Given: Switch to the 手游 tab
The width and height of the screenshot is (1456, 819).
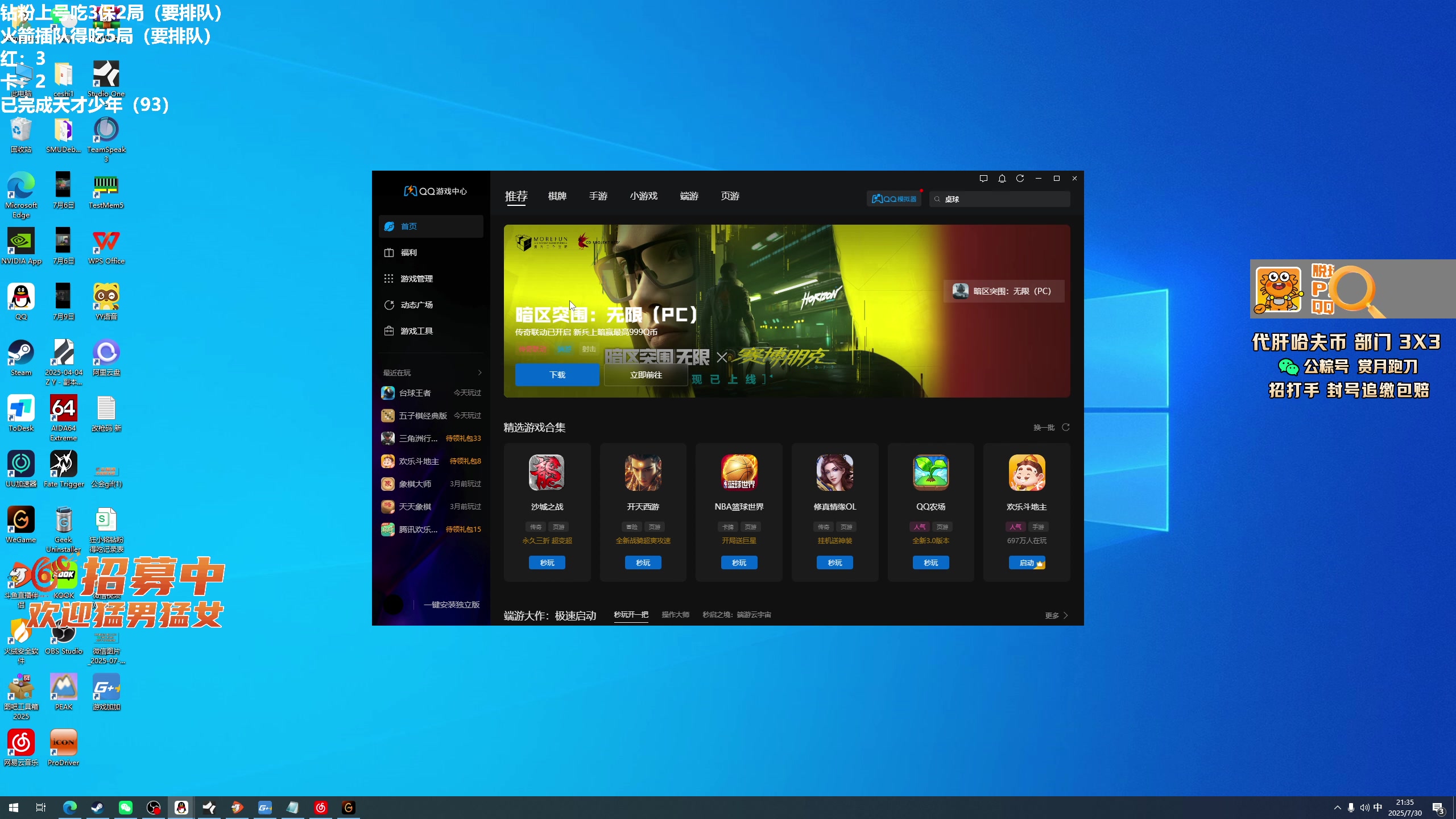Looking at the screenshot, I should [598, 196].
